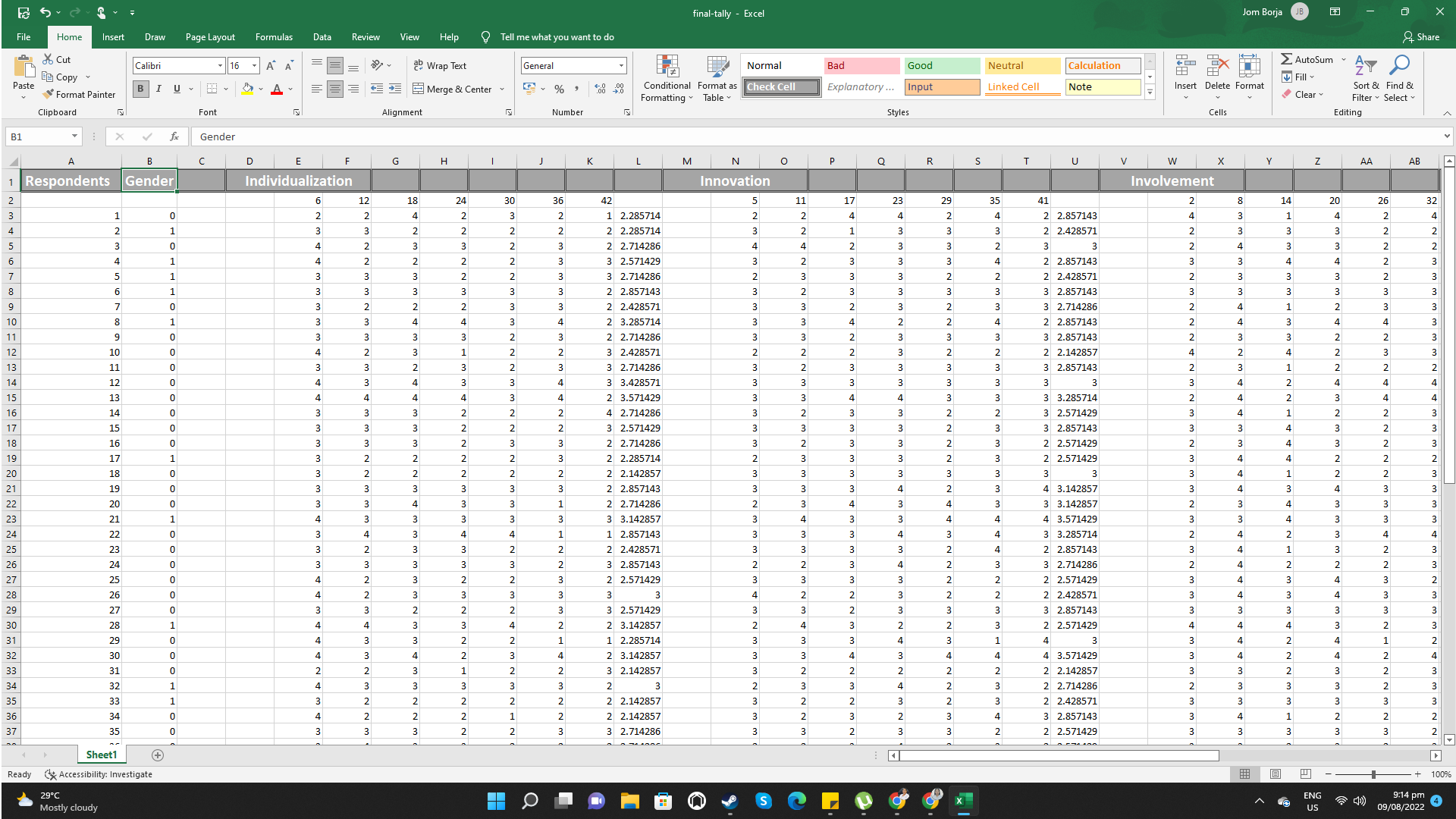Viewport: 1456px width, 819px height.
Task: Expand the Merge & Center dropdown arrow
Action: point(502,89)
